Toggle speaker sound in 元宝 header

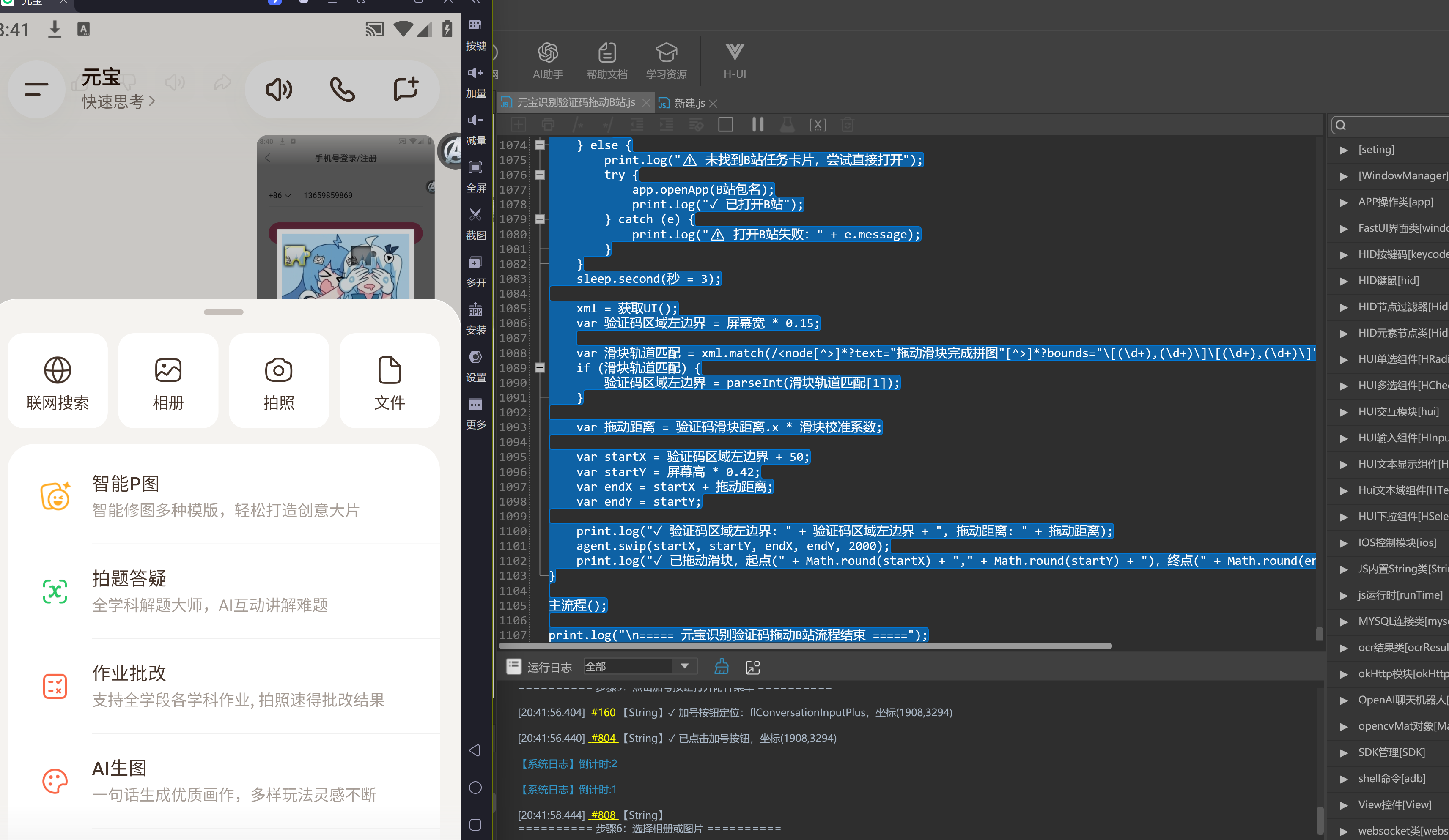tap(279, 90)
